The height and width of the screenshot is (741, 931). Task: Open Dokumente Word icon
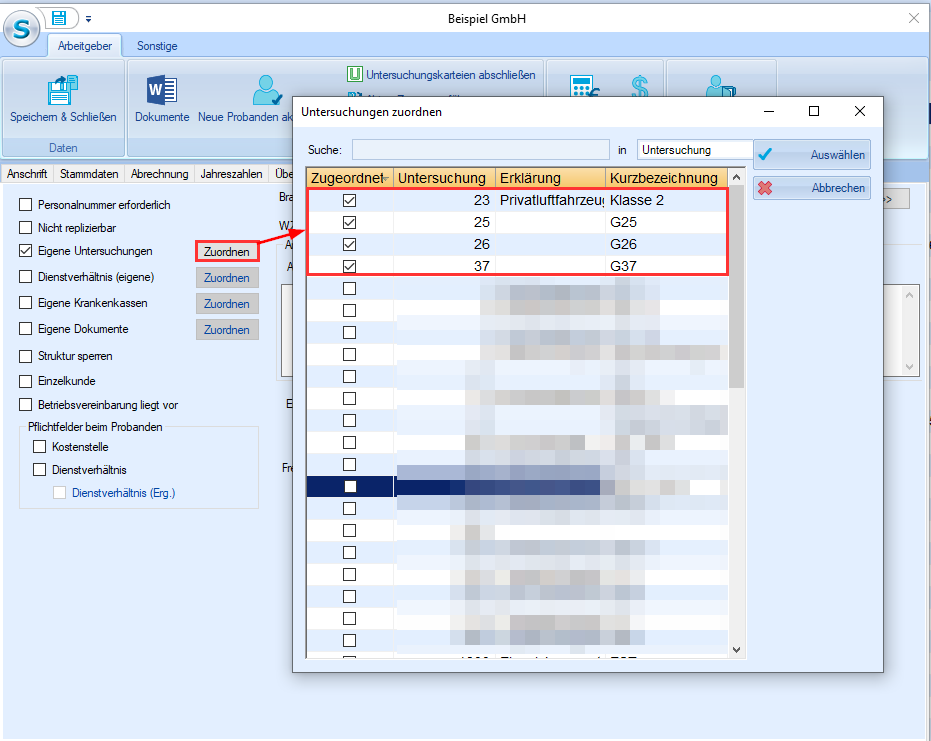tap(162, 90)
